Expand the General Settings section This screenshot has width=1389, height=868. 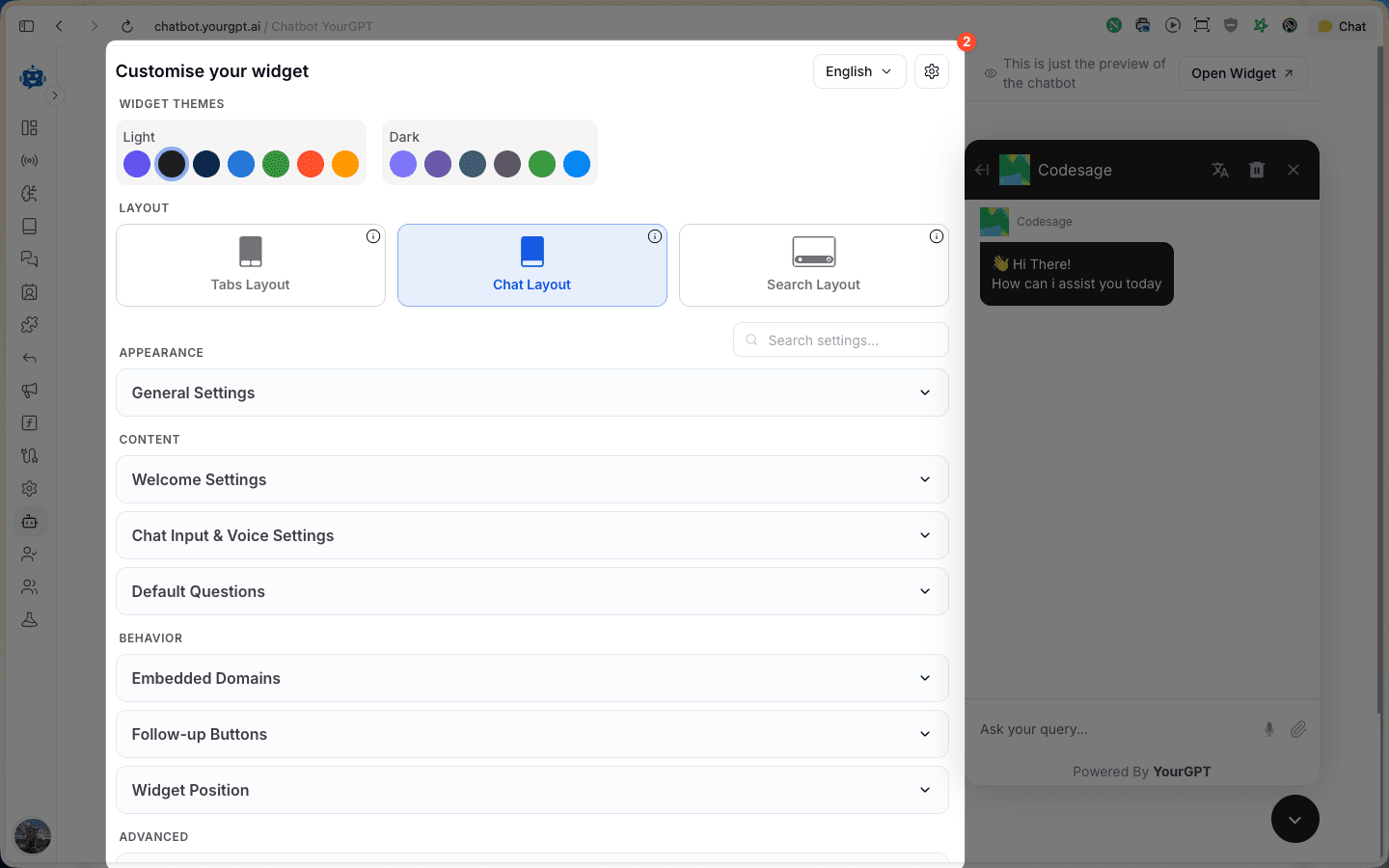click(x=531, y=393)
